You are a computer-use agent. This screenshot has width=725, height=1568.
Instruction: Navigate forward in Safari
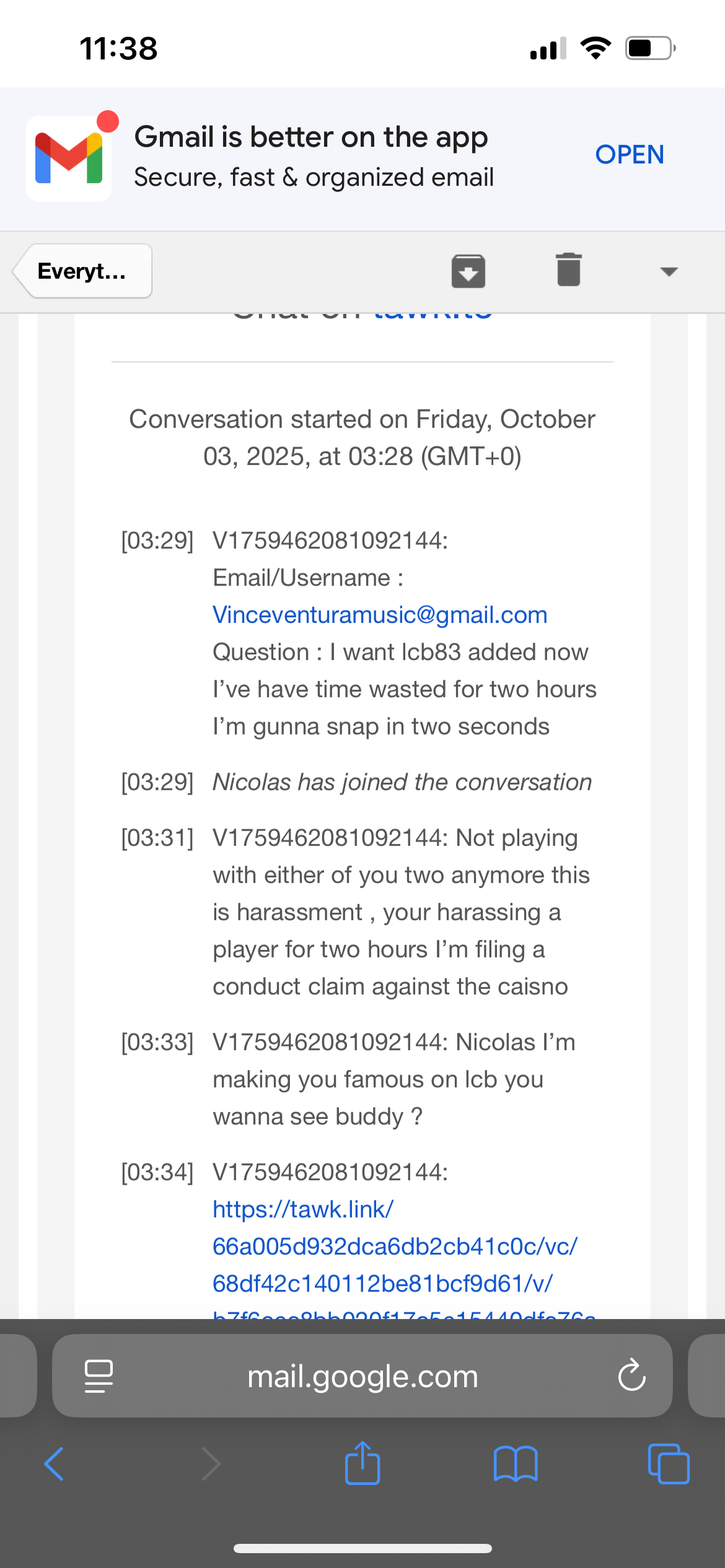[x=211, y=1464]
